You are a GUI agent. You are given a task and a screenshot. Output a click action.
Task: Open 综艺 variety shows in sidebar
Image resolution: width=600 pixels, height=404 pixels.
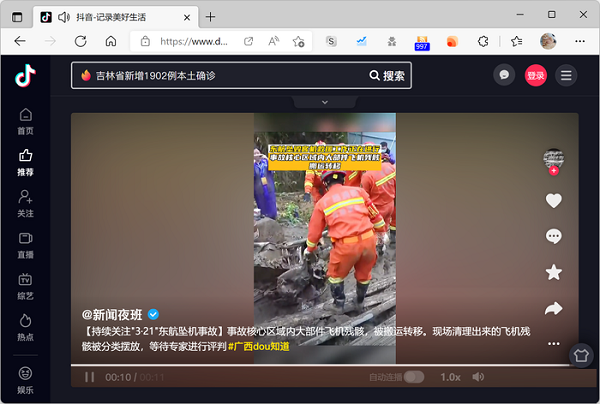tap(25, 287)
